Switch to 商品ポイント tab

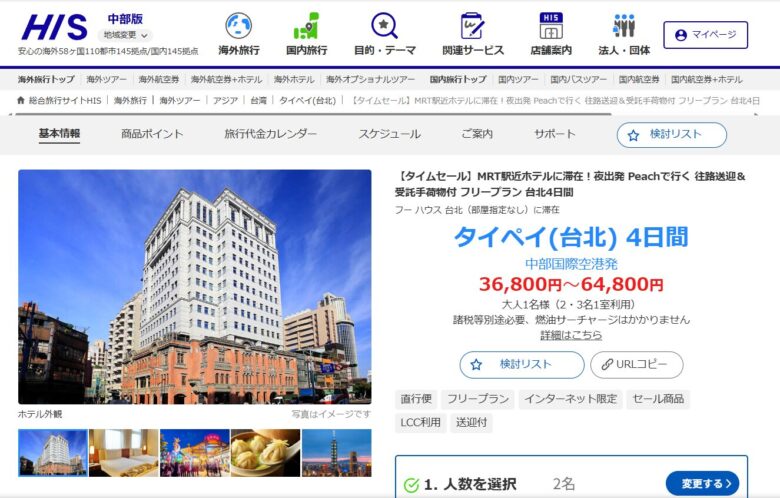click(x=152, y=134)
